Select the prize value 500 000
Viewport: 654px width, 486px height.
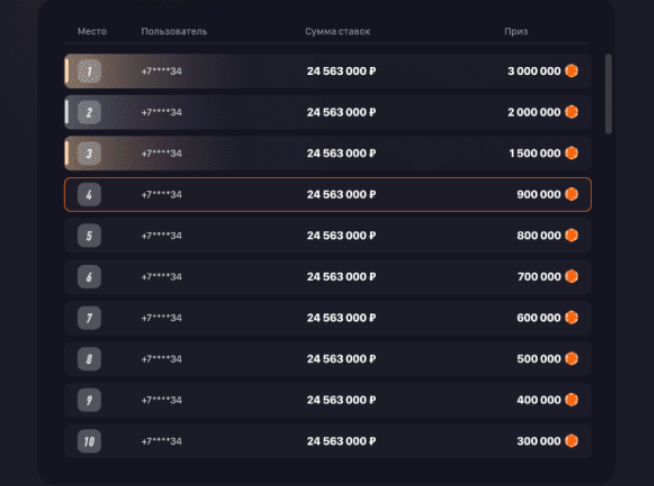[x=538, y=359]
